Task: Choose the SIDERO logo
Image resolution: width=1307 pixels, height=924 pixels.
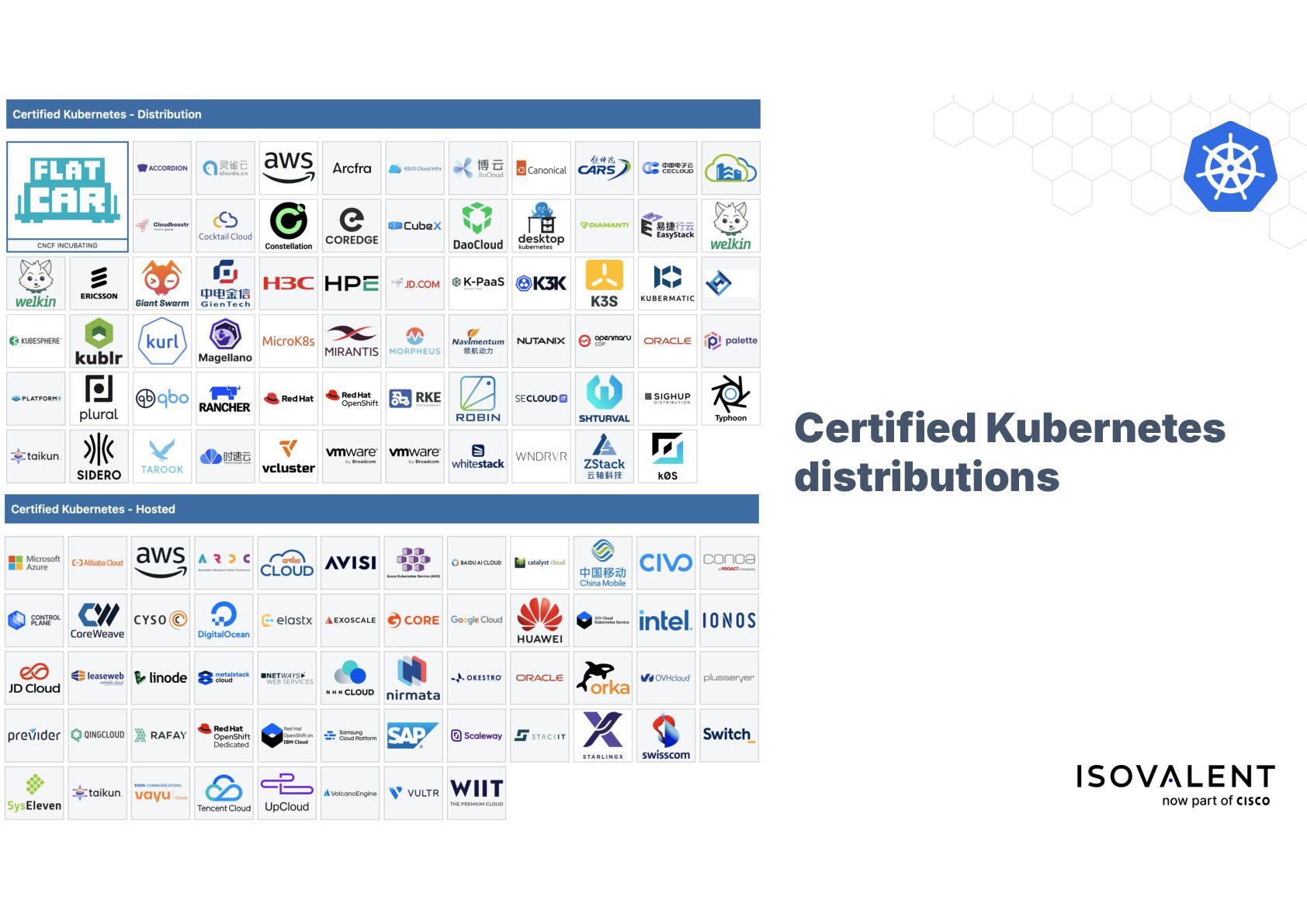Action: [x=99, y=456]
